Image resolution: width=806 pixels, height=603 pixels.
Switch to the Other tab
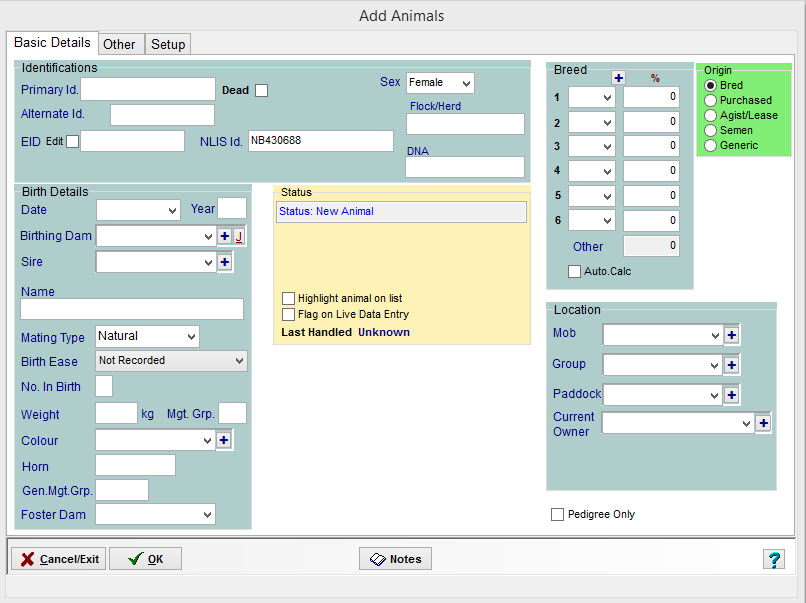click(x=119, y=44)
